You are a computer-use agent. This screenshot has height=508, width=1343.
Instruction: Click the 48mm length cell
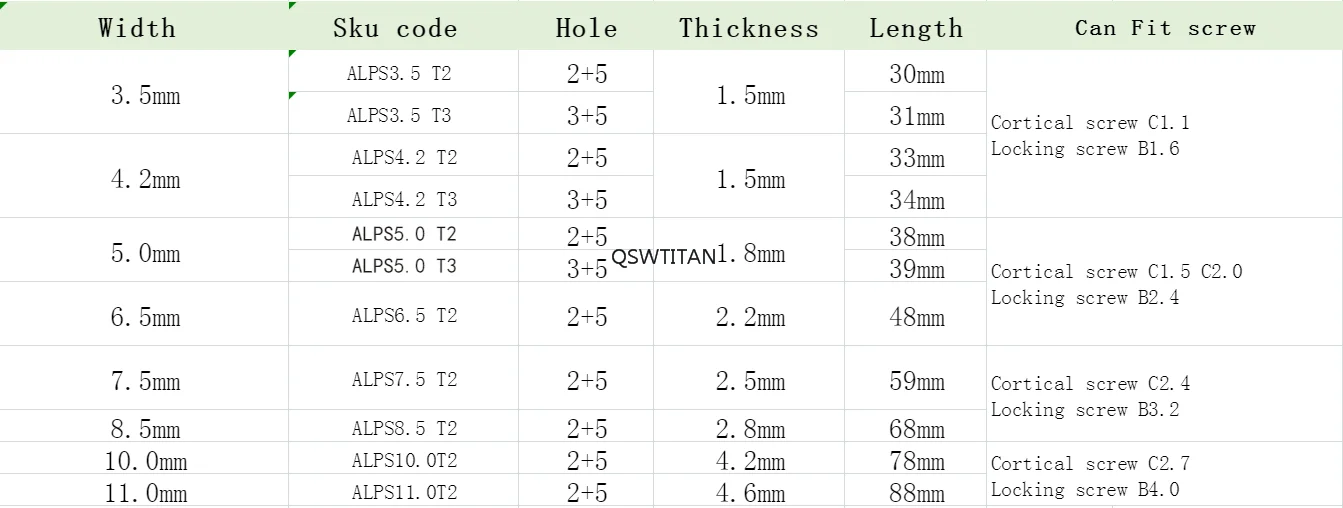coord(915,316)
